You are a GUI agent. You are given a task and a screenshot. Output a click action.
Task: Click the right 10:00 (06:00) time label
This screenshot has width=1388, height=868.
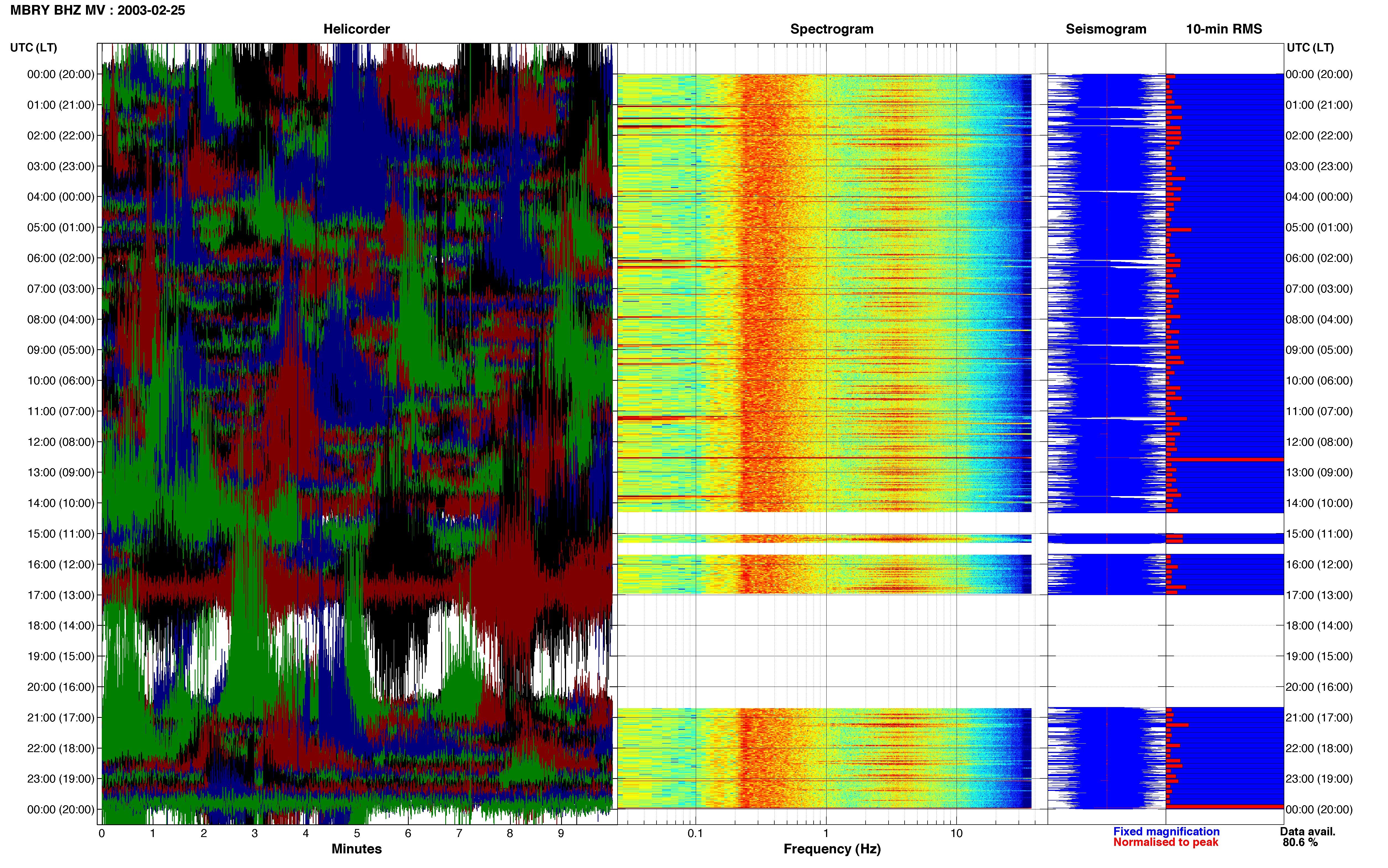point(1319,380)
